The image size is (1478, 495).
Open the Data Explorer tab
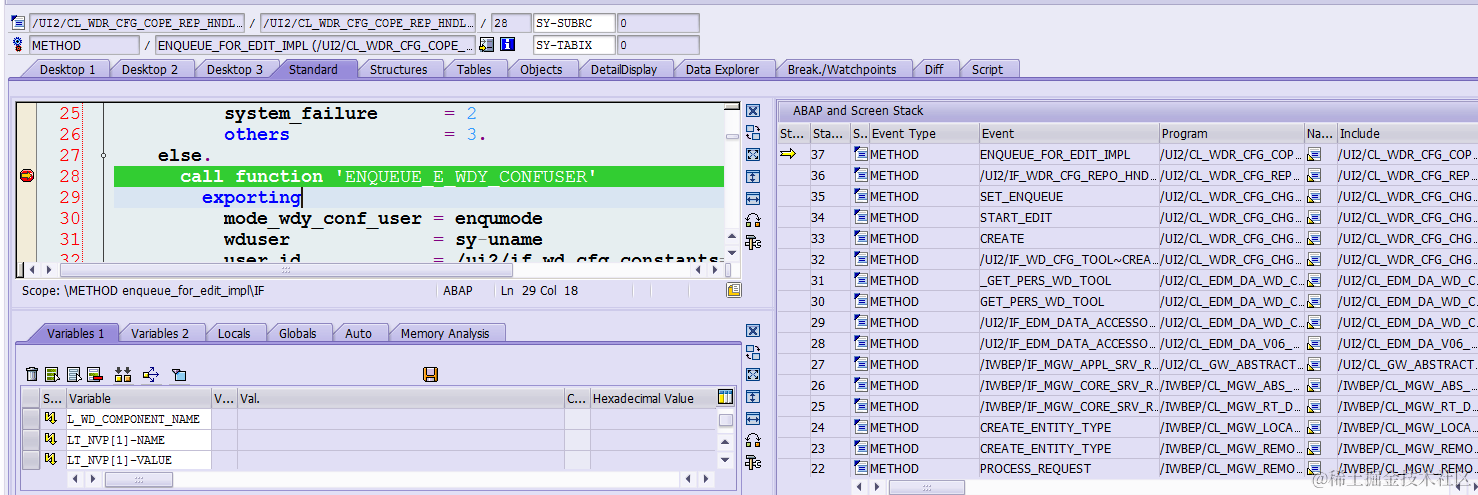pos(722,69)
